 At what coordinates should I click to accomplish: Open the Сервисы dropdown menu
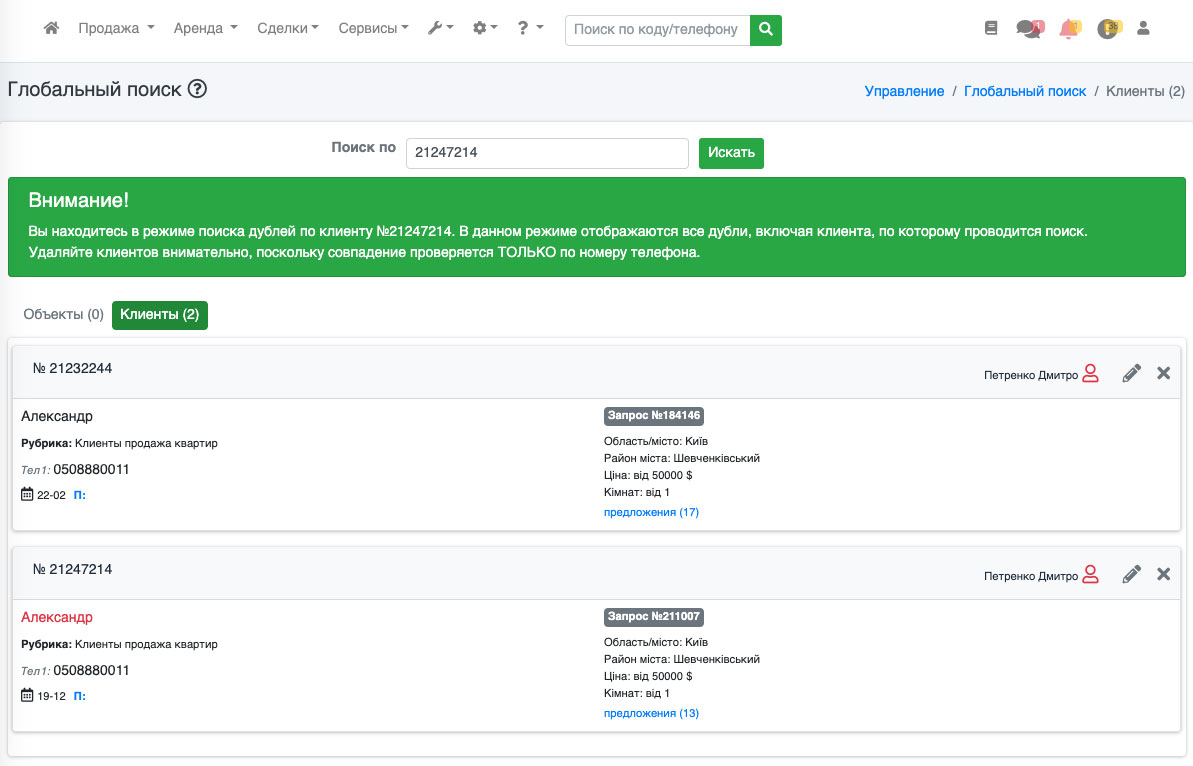click(x=373, y=29)
